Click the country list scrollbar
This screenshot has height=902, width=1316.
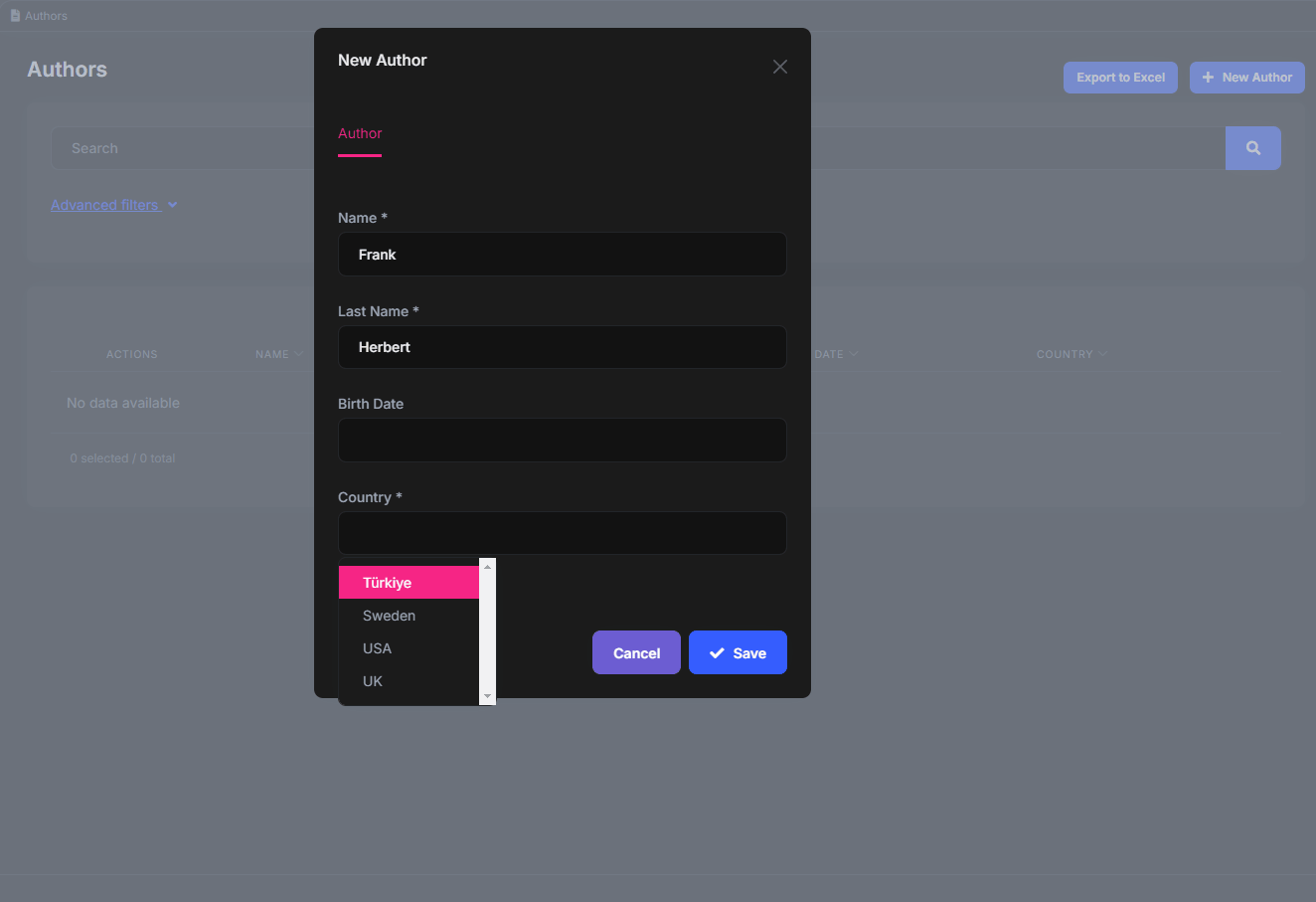tap(487, 632)
